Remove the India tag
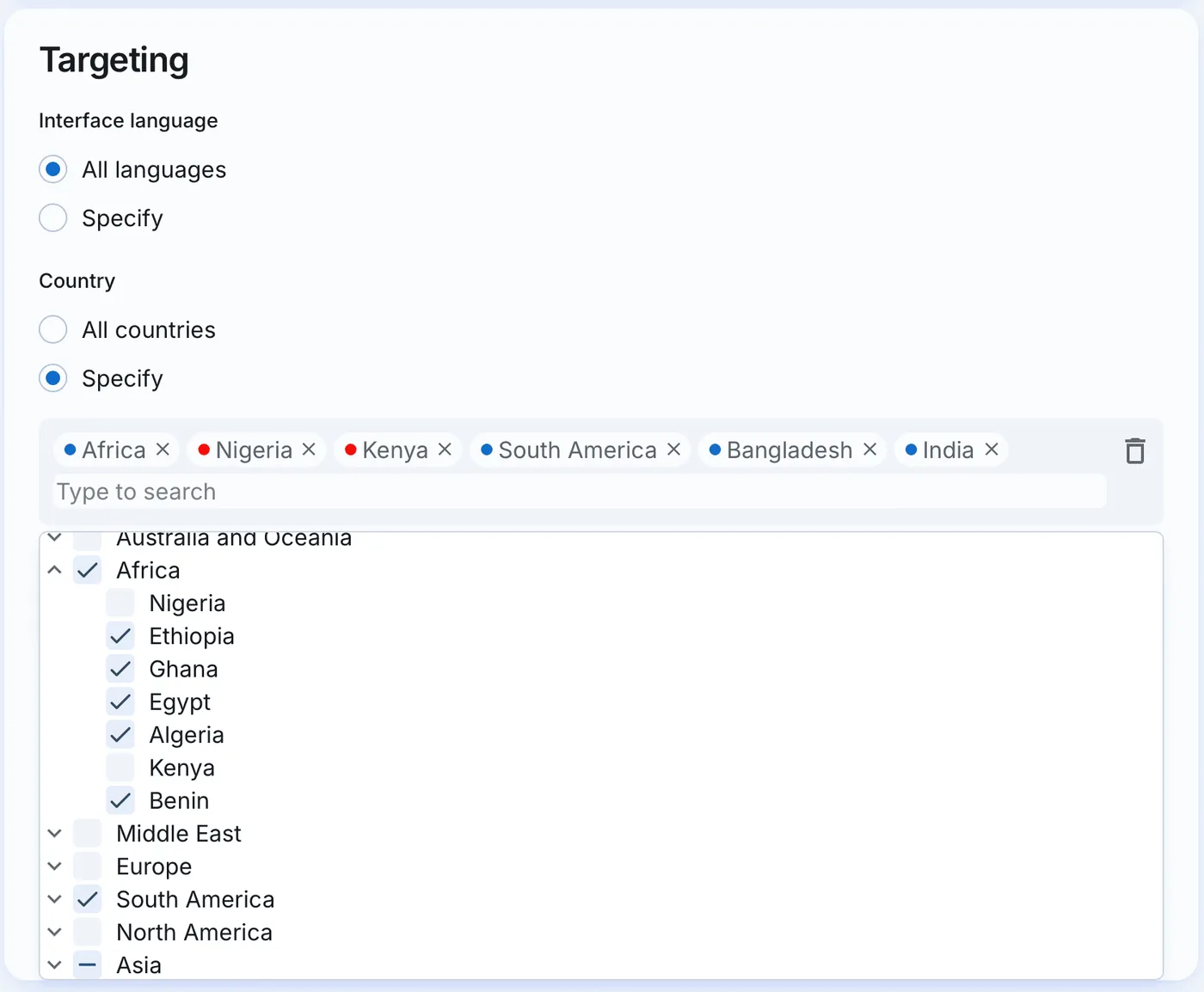 [x=992, y=450]
